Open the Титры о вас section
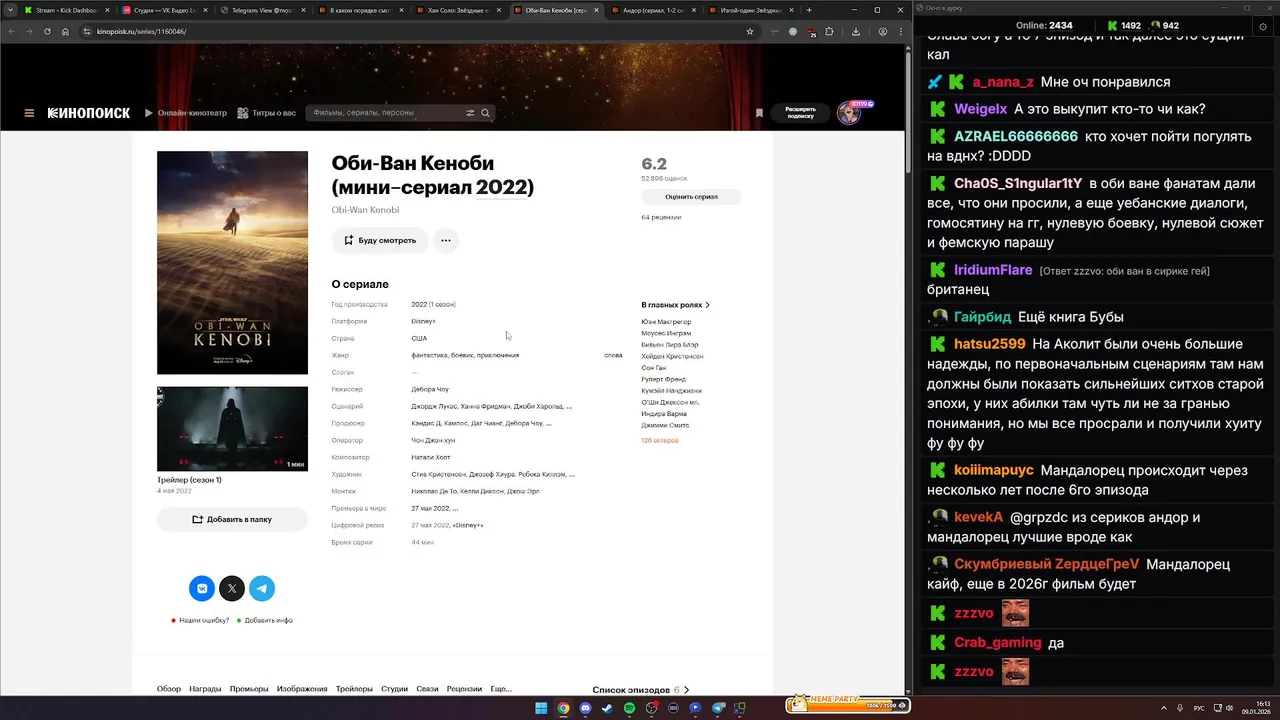Screen dimensions: 1280x720 coord(267,113)
